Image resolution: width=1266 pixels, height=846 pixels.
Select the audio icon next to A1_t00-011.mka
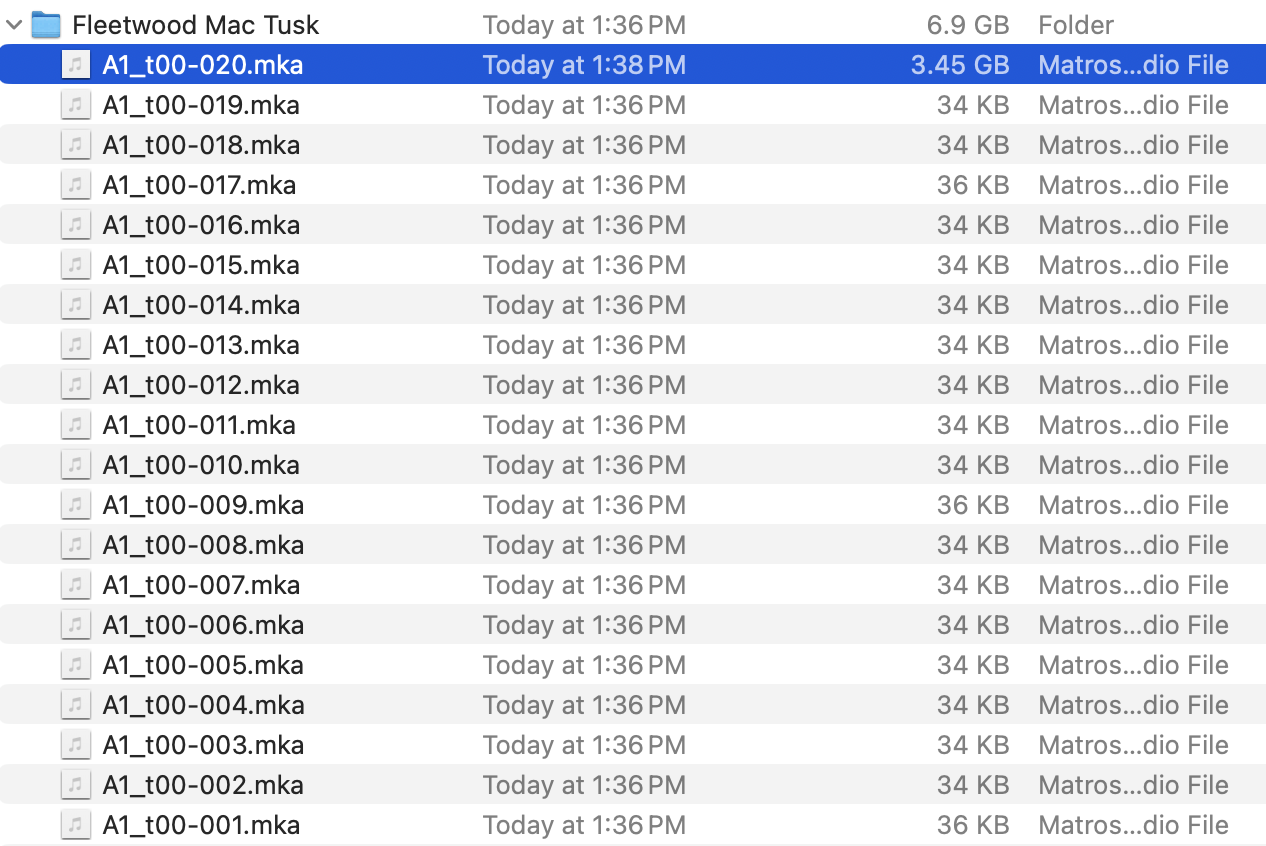(75, 425)
